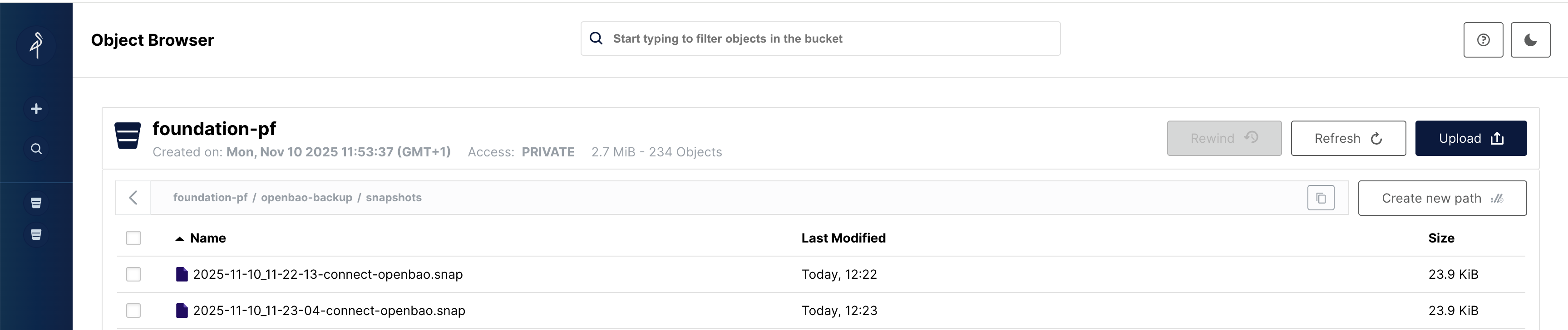Switch to the snapshots breadcrumb path
Viewport: 1568px width, 330px height.
click(393, 198)
